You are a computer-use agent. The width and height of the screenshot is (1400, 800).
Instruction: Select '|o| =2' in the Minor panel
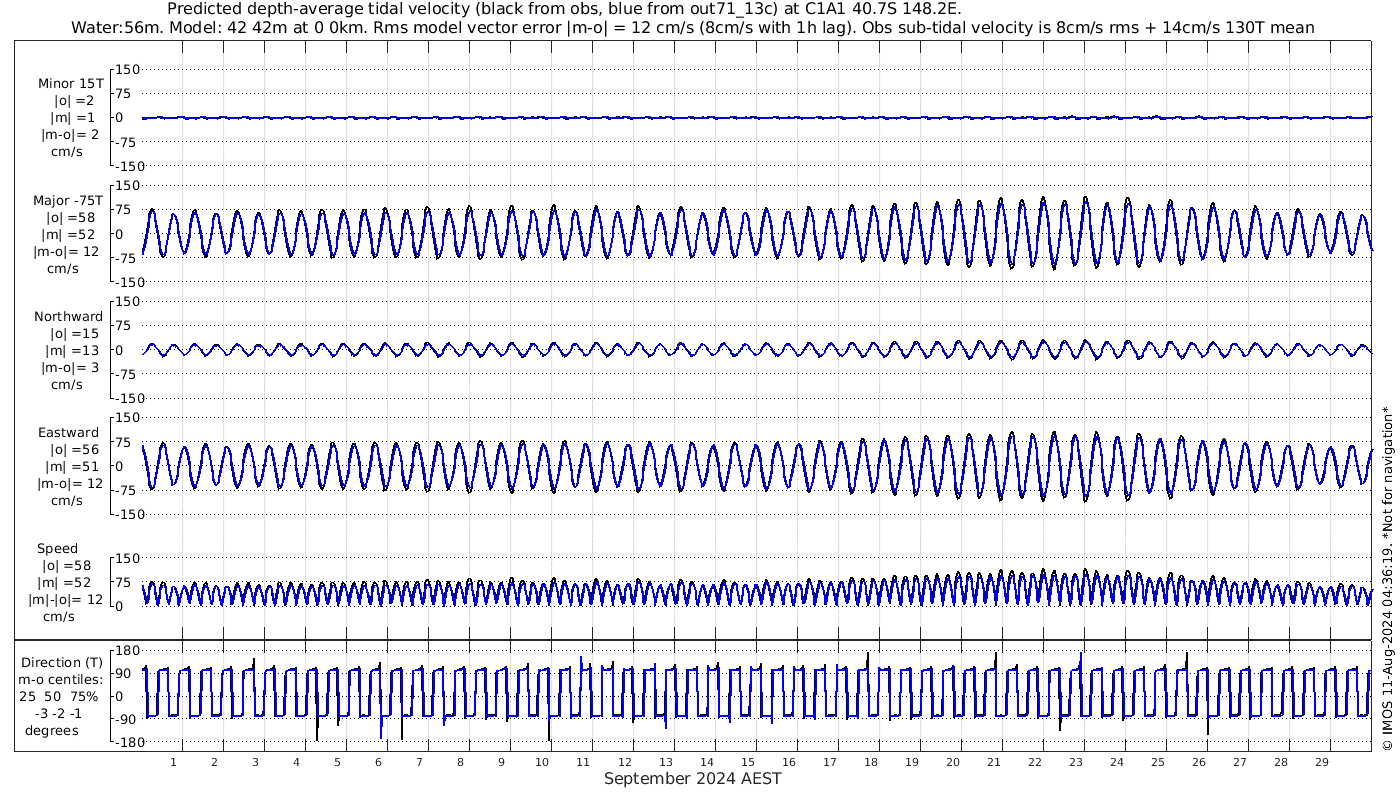pyautogui.click(x=72, y=101)
